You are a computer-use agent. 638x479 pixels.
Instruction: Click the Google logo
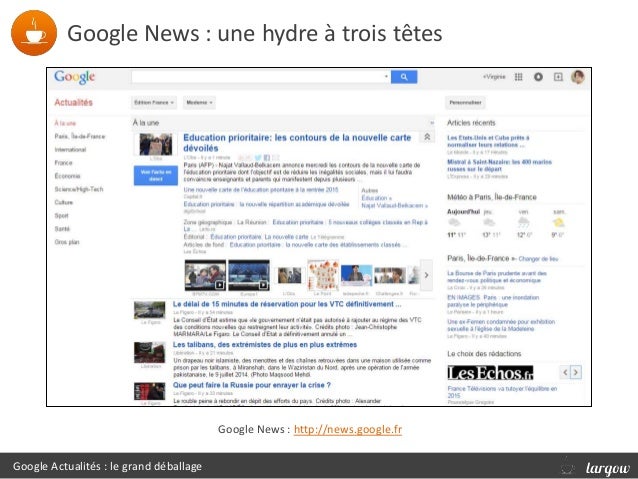(74, 77)
